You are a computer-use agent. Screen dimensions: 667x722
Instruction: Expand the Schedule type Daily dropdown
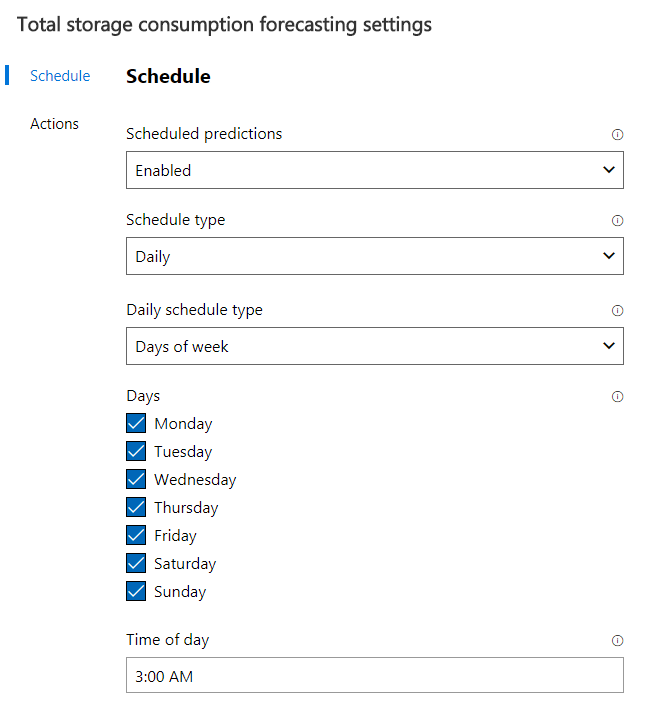coord(374,256)
